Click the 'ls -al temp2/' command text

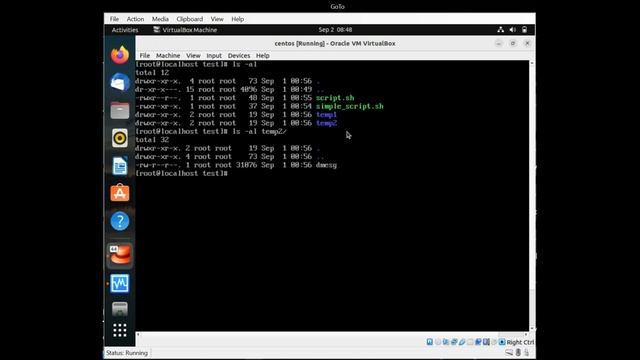[x=259, y=131]
